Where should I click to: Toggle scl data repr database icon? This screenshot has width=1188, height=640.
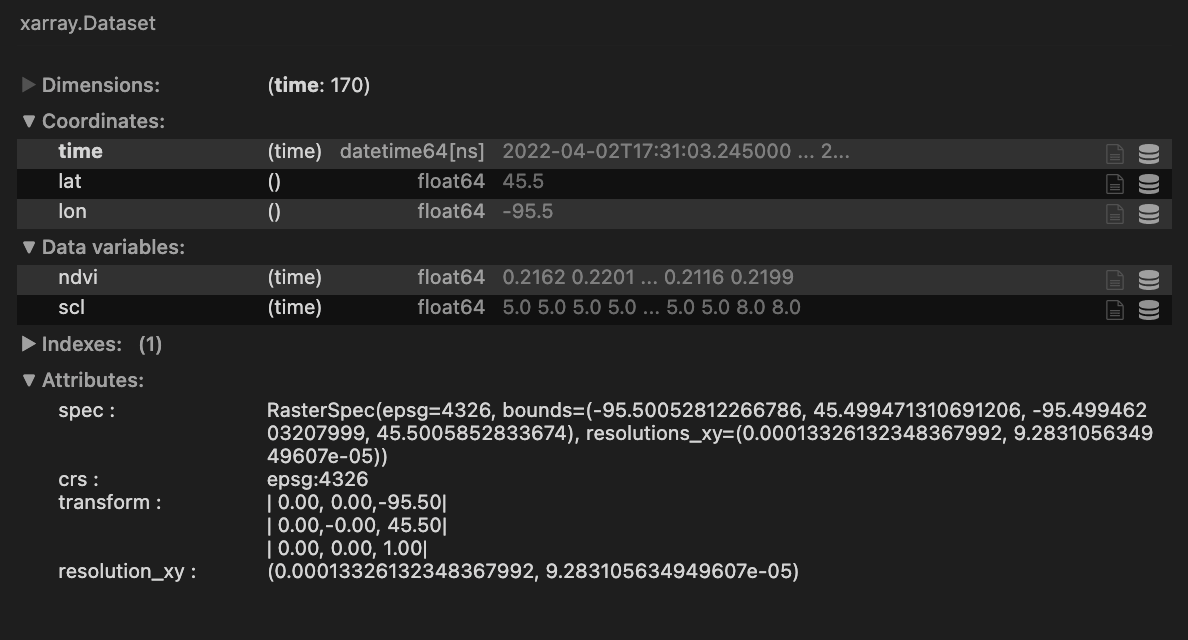(x=1149, y=311)
